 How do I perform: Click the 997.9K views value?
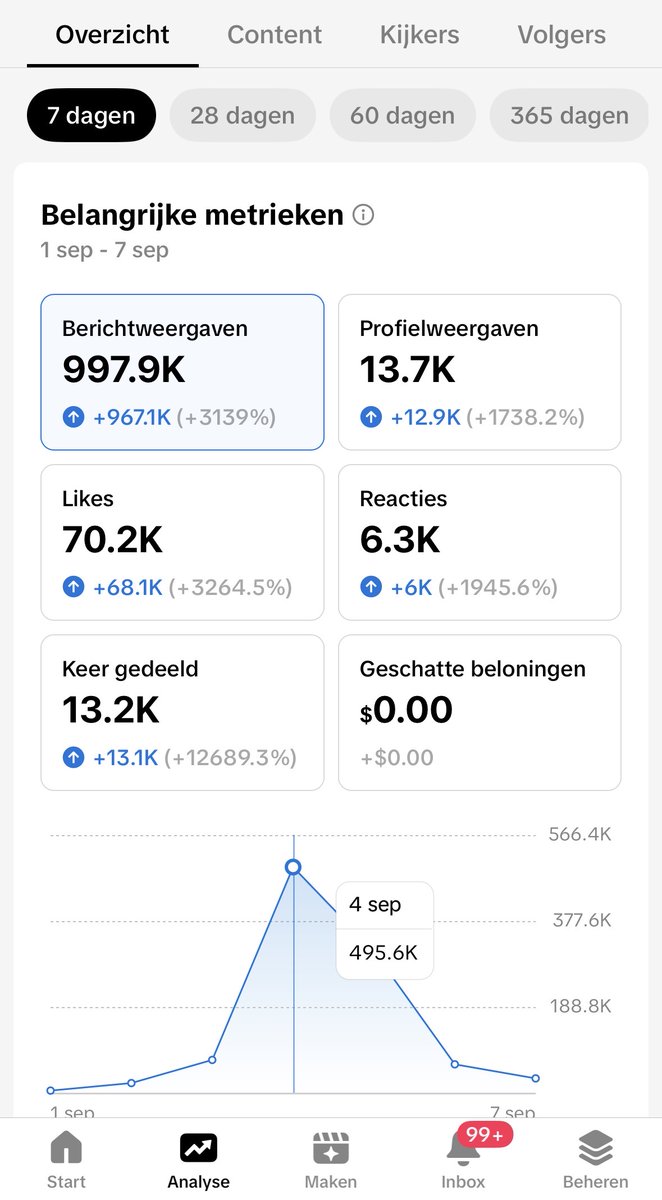[124, 370]
